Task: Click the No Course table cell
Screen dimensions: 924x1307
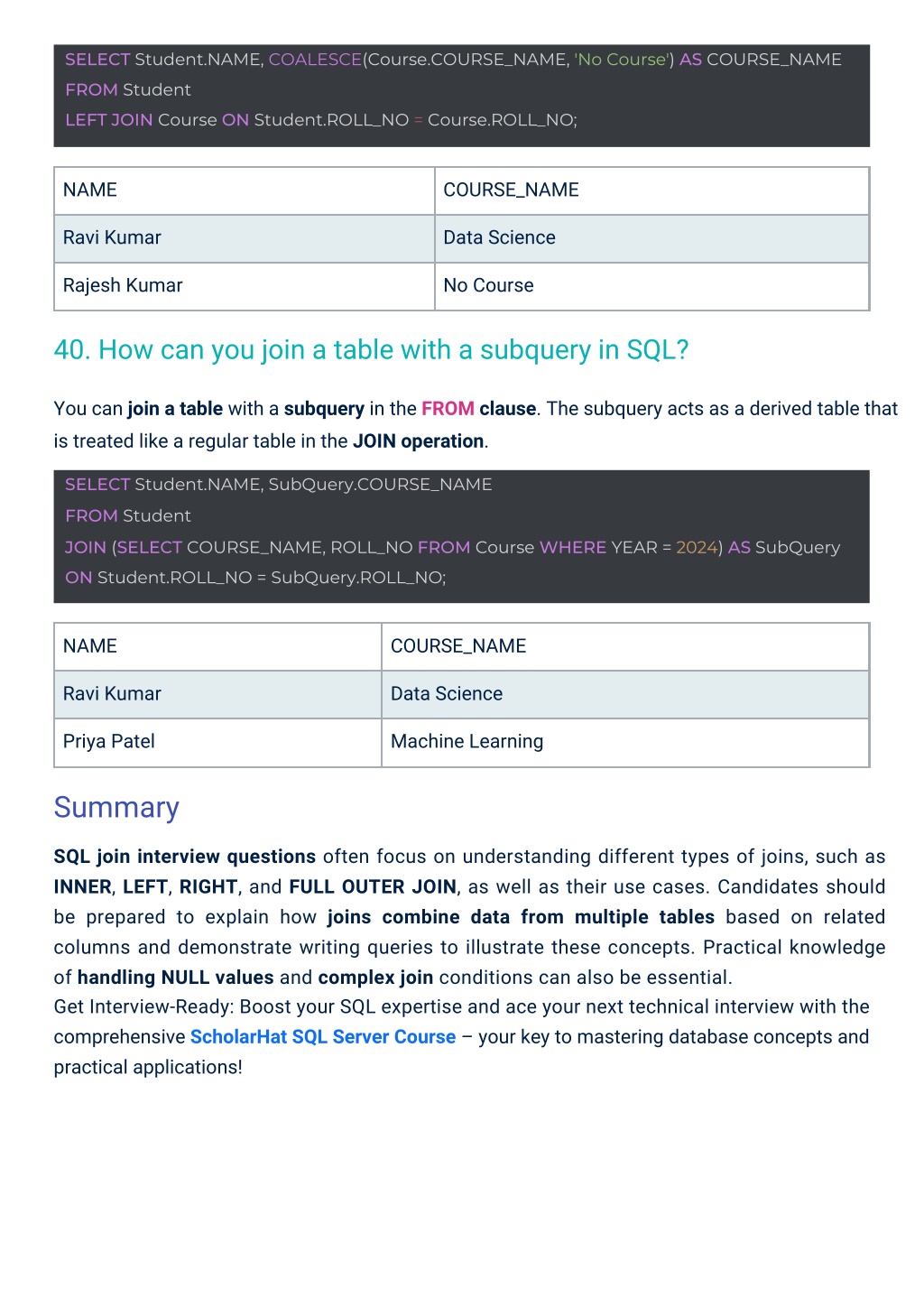Action: [651, 286]
